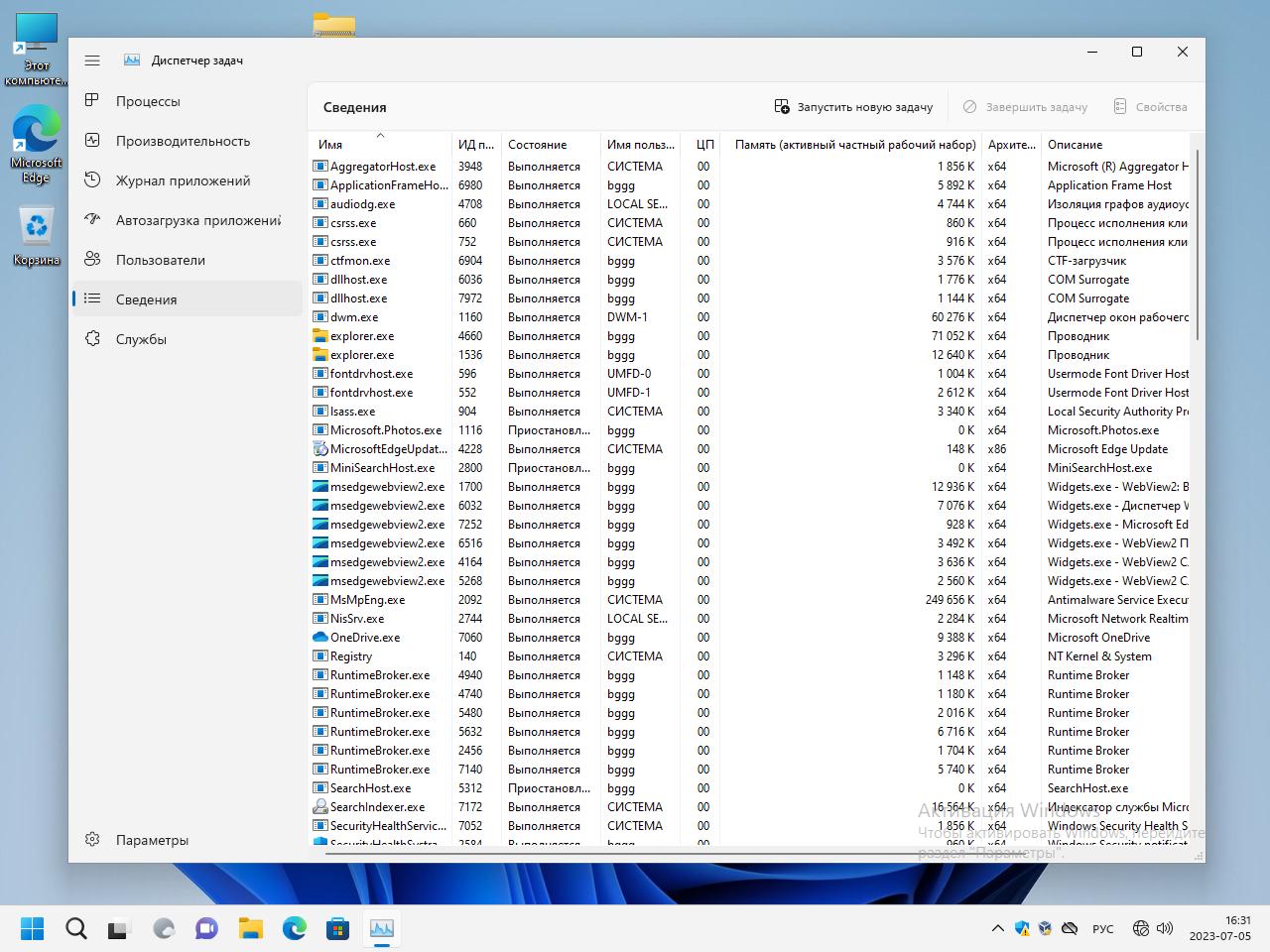
Task: Sort by the Name column header
Action: coord(330,145)
